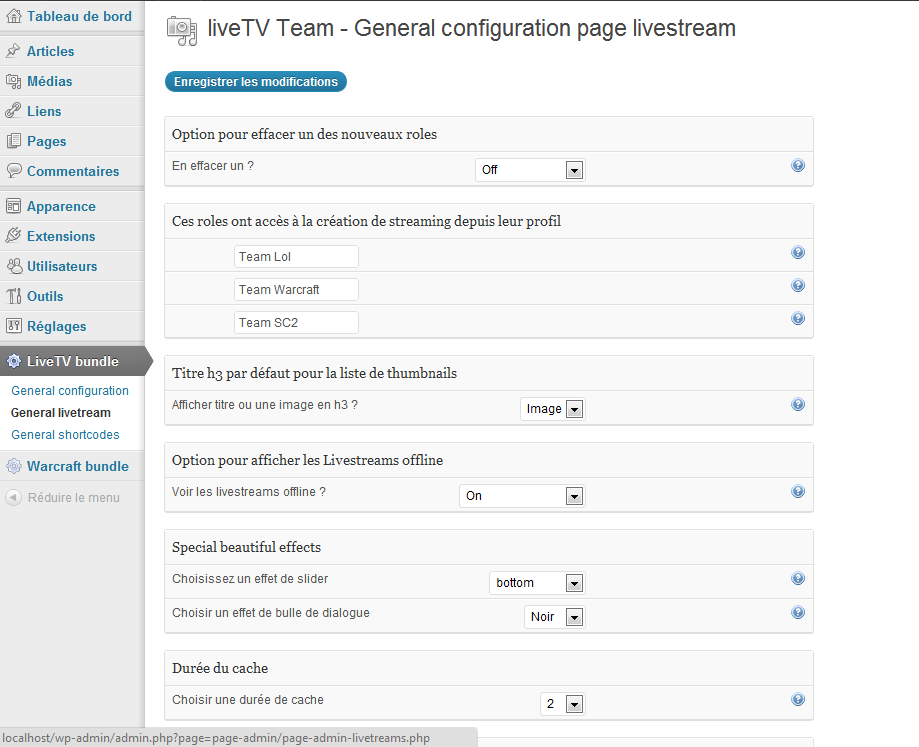Viewport: 919px width, 747px height.
Task: Open the 'General shortcodes' submenu item
Action: pyautogui.click(x=65, y=434)
